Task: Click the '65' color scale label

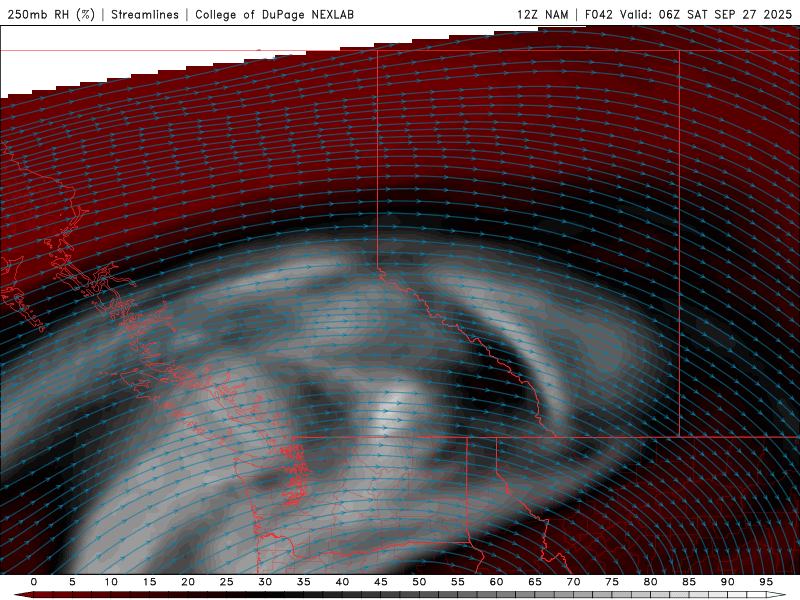Action: [535, 582]
